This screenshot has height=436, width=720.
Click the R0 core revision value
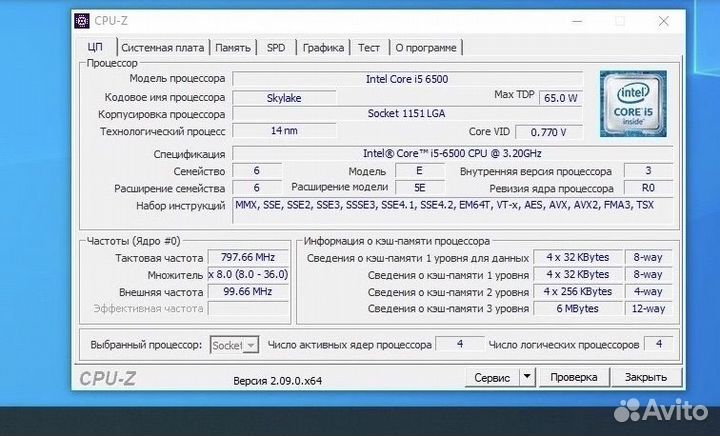tap(648, 188)
